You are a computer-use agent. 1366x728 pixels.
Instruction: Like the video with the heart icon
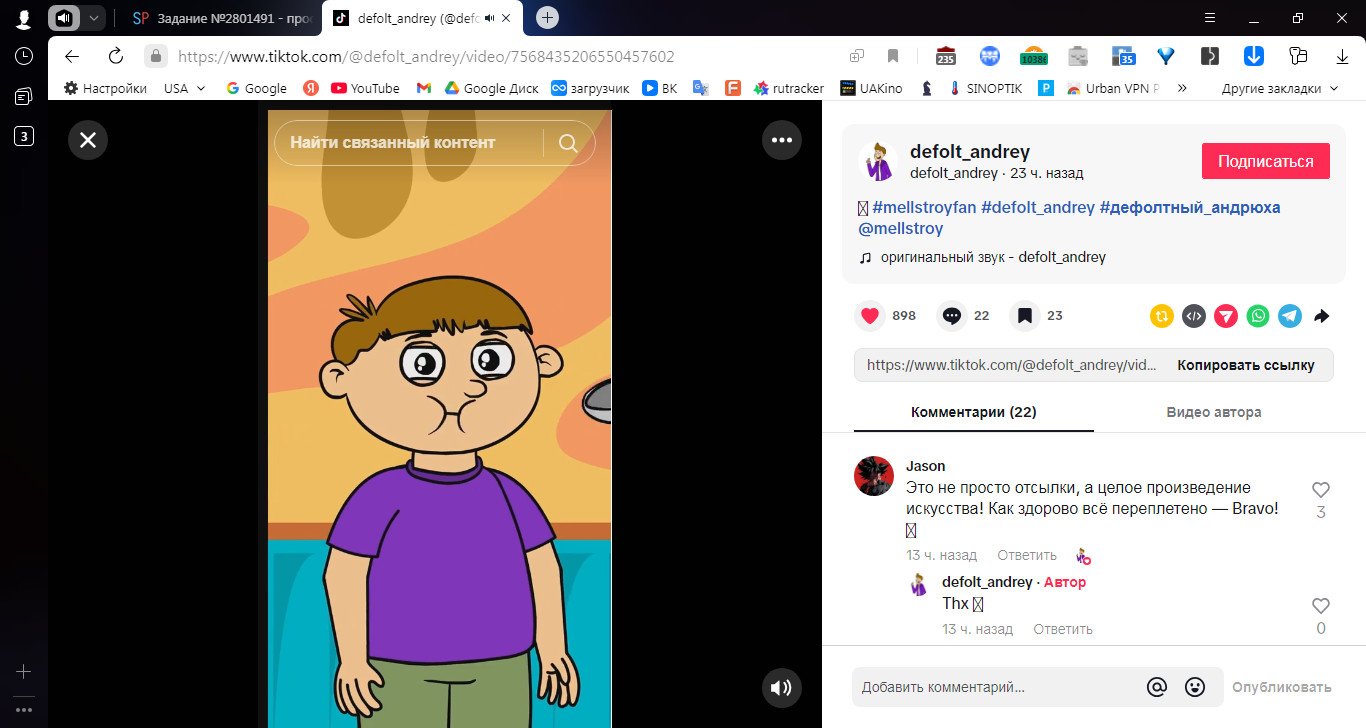870,316
